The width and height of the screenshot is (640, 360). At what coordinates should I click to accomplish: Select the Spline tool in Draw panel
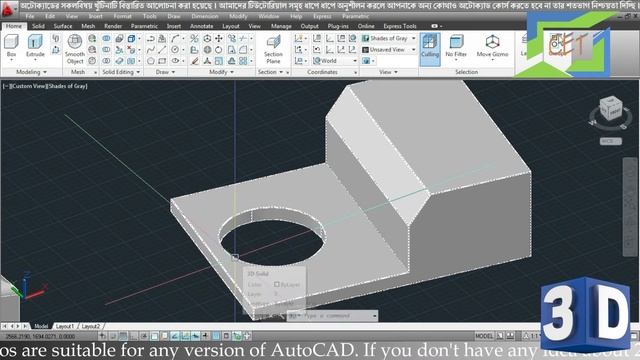[151, 50]
